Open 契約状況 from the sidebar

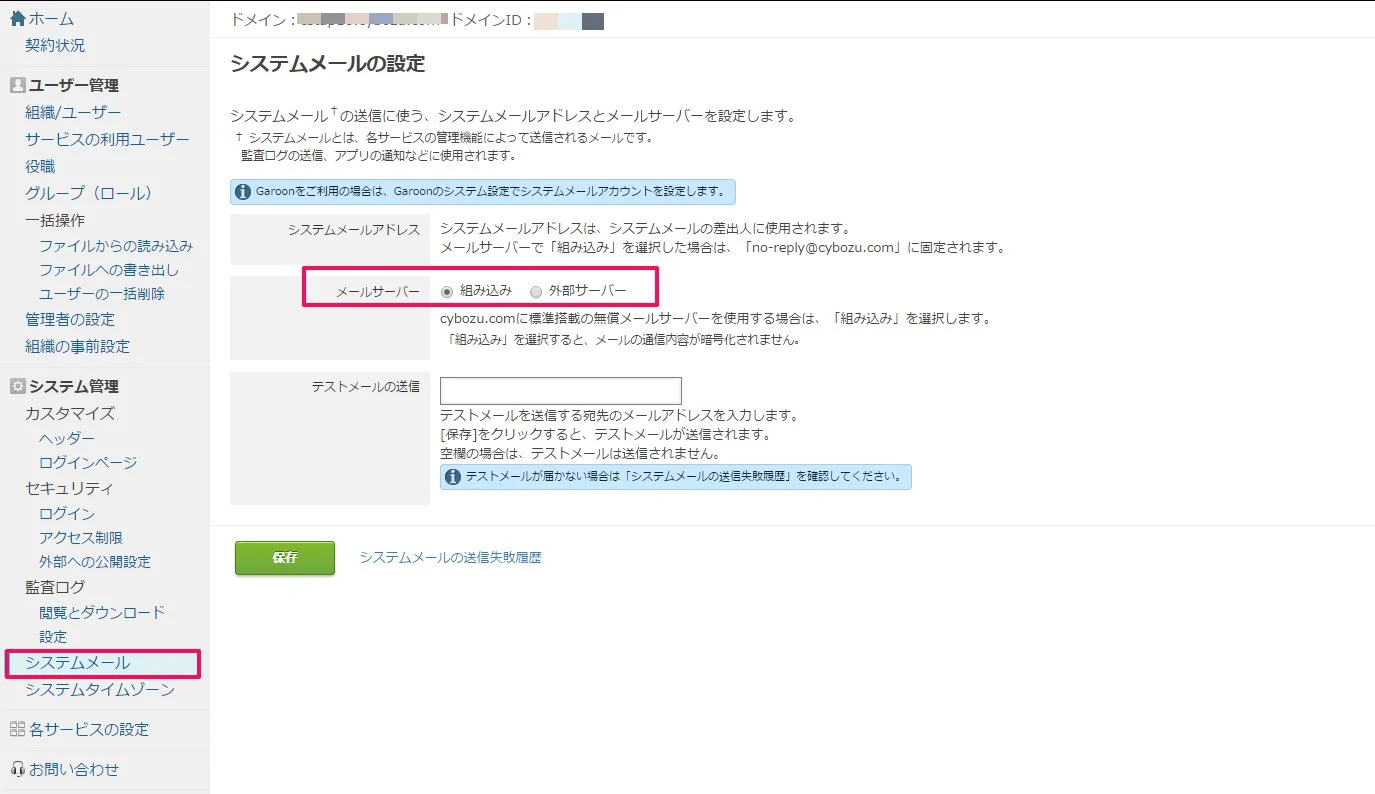tap(55, 45)
